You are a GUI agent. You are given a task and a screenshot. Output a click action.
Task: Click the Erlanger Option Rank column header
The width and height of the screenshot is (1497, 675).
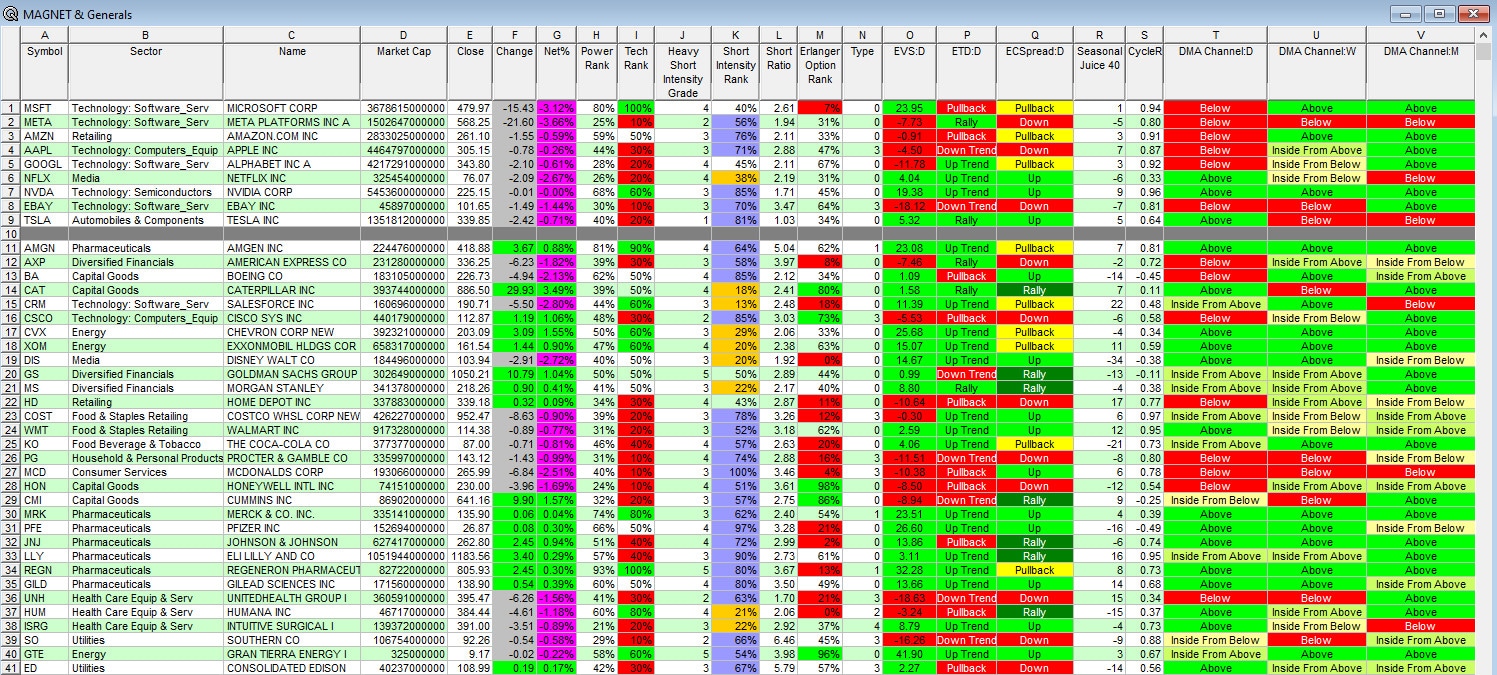point(820,71)
